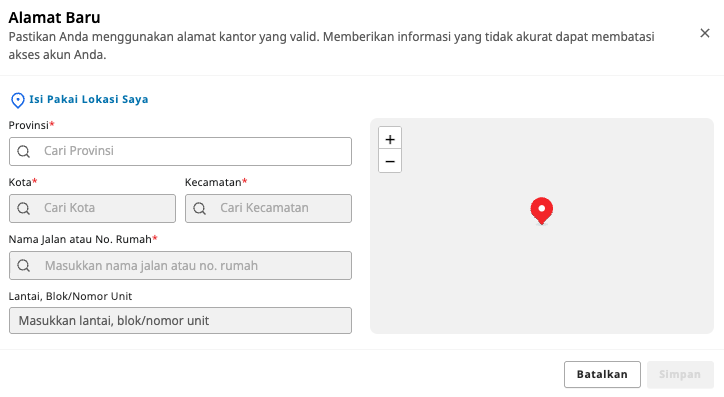The width and height of the screenshot is (724, 397).
Task: Click the search icon in Provinsi field
Action: pyautogui.click(x=24, y=151)
